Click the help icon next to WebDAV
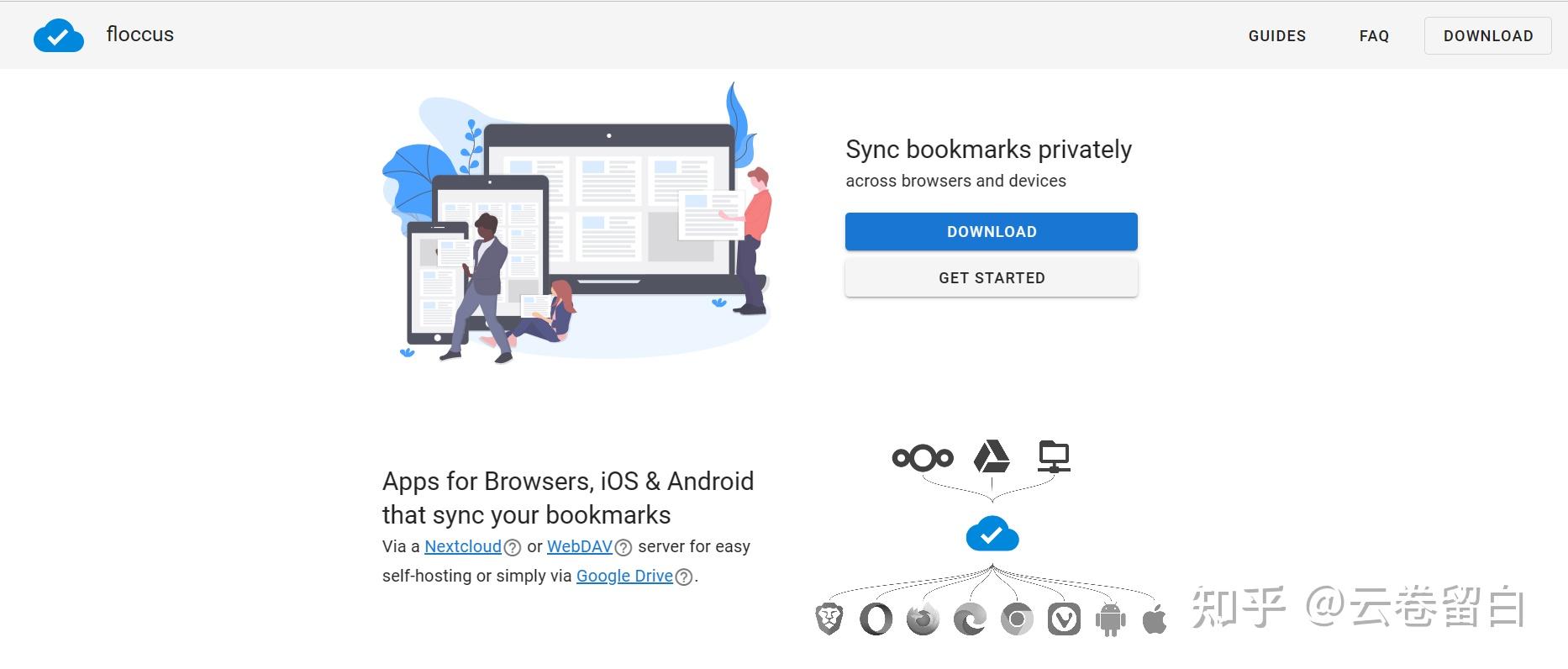 [624, 548]
